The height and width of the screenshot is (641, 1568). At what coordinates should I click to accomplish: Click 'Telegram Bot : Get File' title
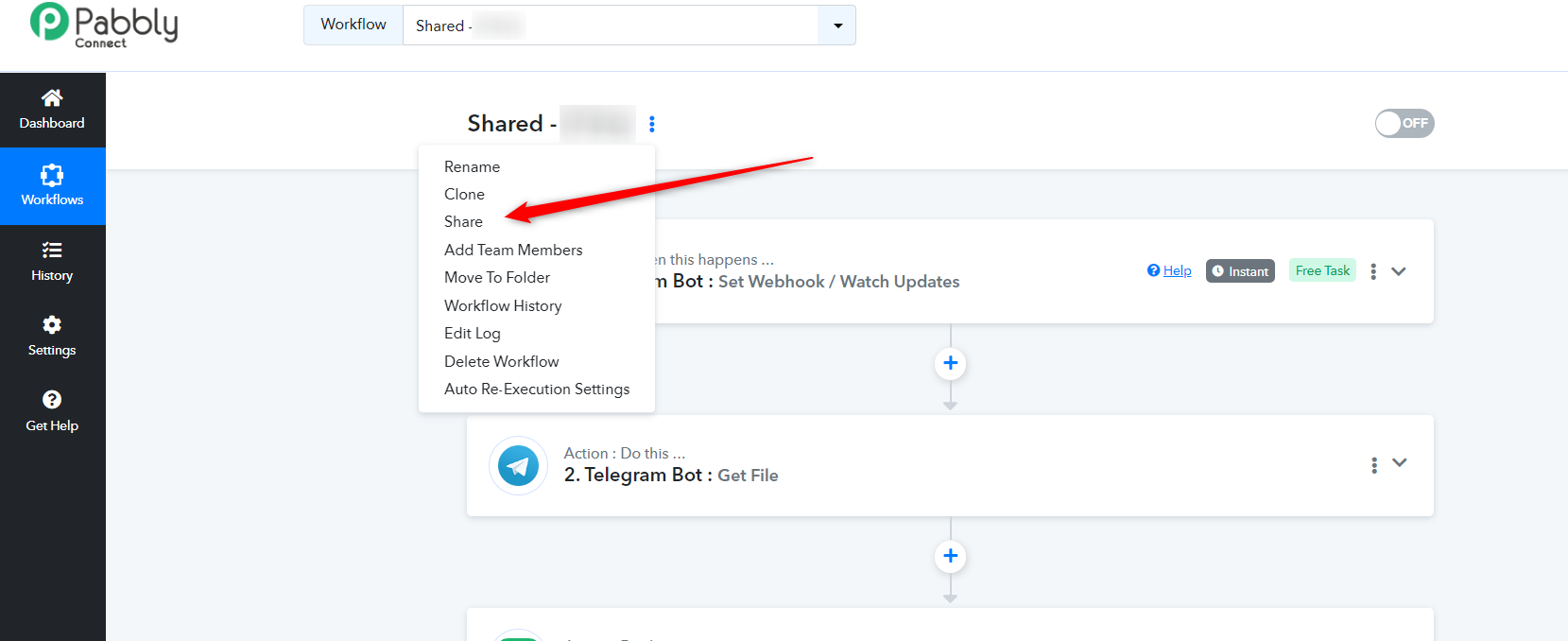(x=671, y=475)
